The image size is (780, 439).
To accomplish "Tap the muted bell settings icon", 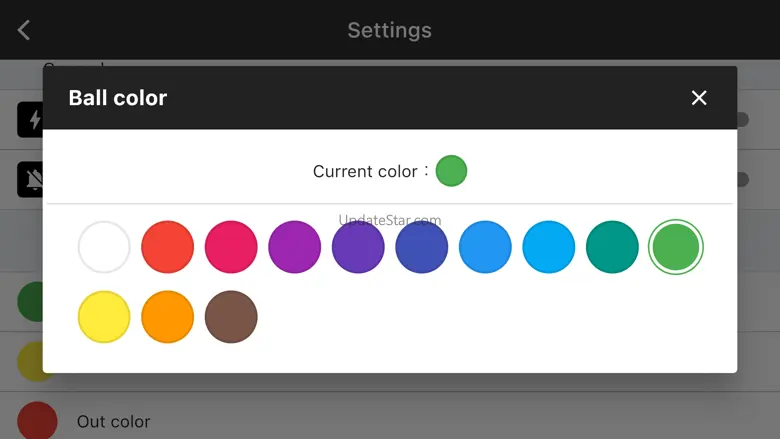I will coord(31,179).
